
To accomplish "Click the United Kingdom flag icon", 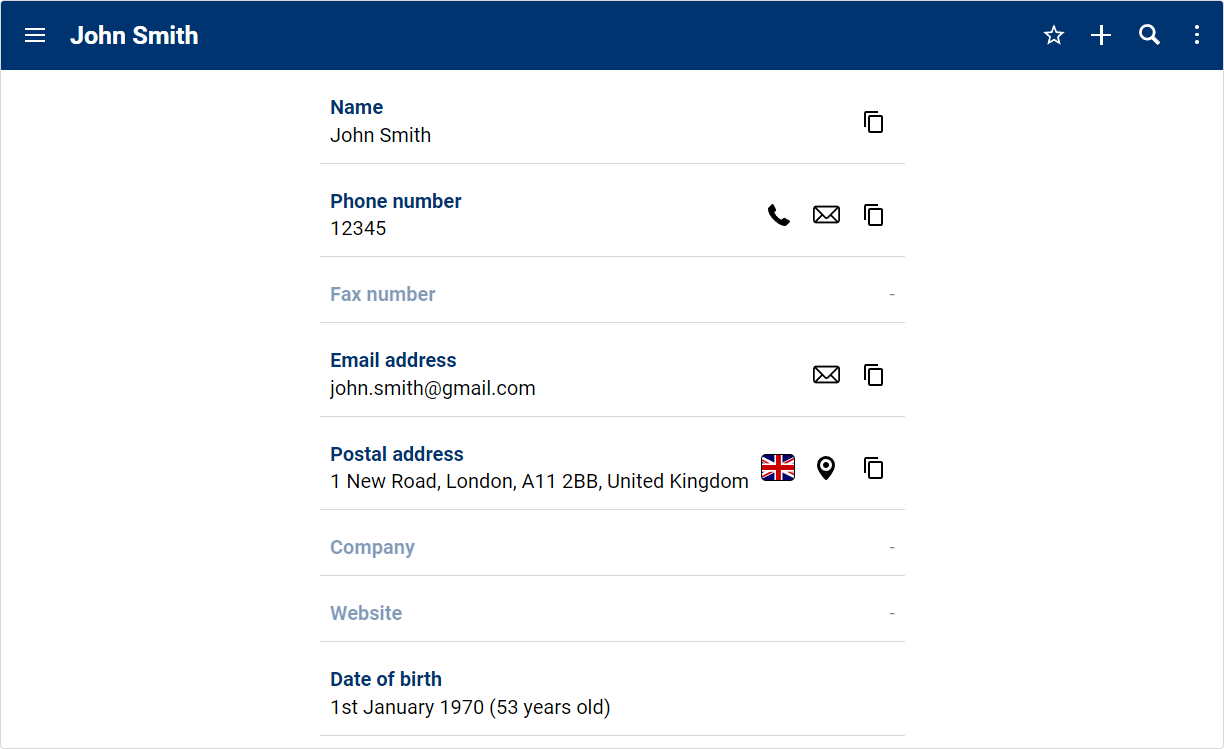I will click(x=778, y=468).
